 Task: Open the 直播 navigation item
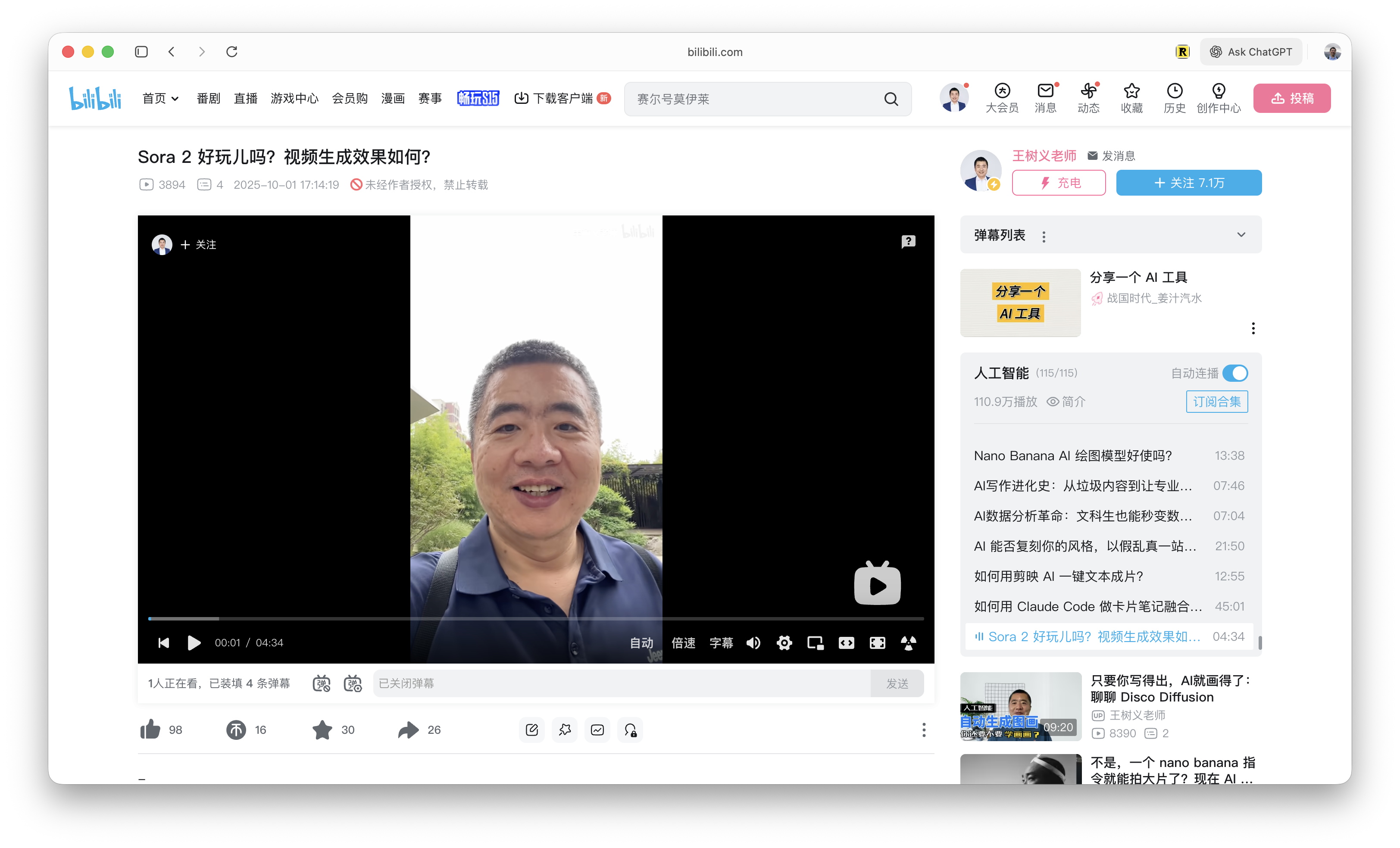pyautogui.click(x=245, y=98)
